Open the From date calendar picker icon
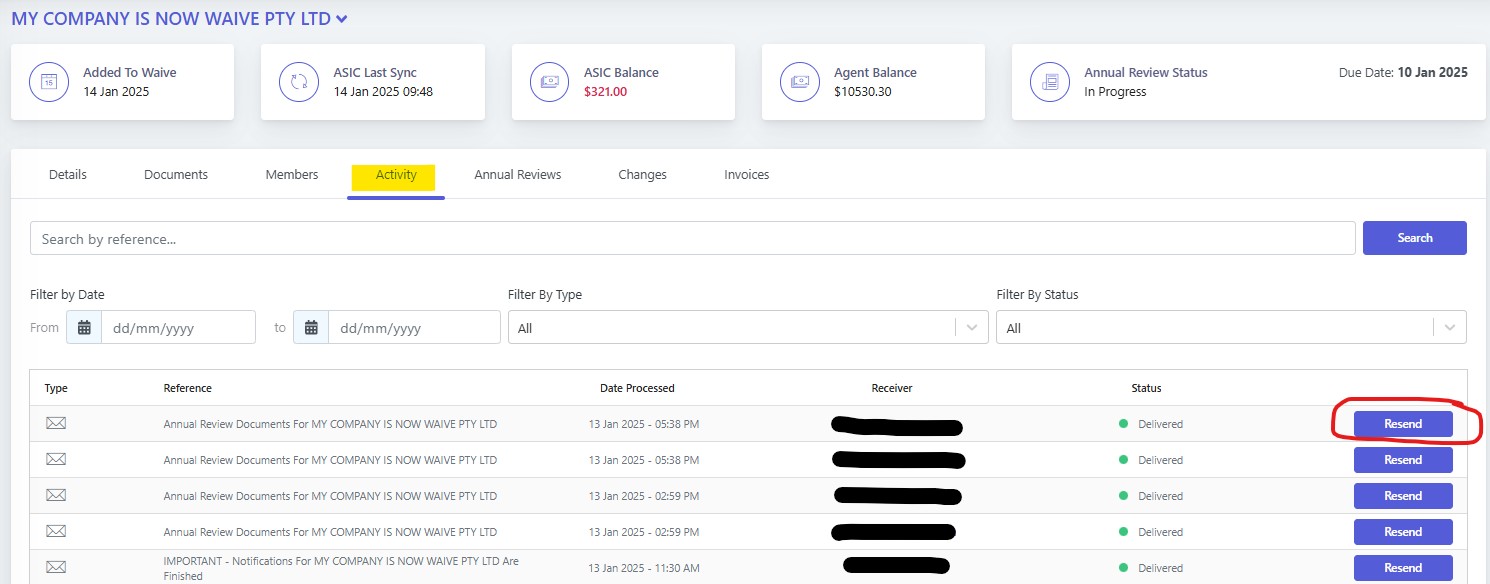 pos(84,328)
